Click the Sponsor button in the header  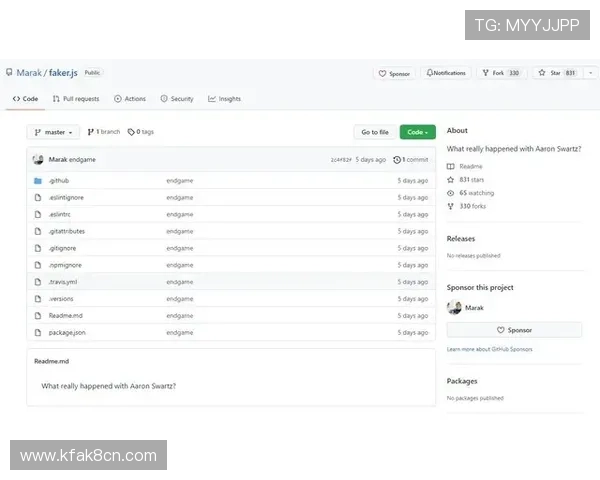pyautogui.click(x=394, y=73)
